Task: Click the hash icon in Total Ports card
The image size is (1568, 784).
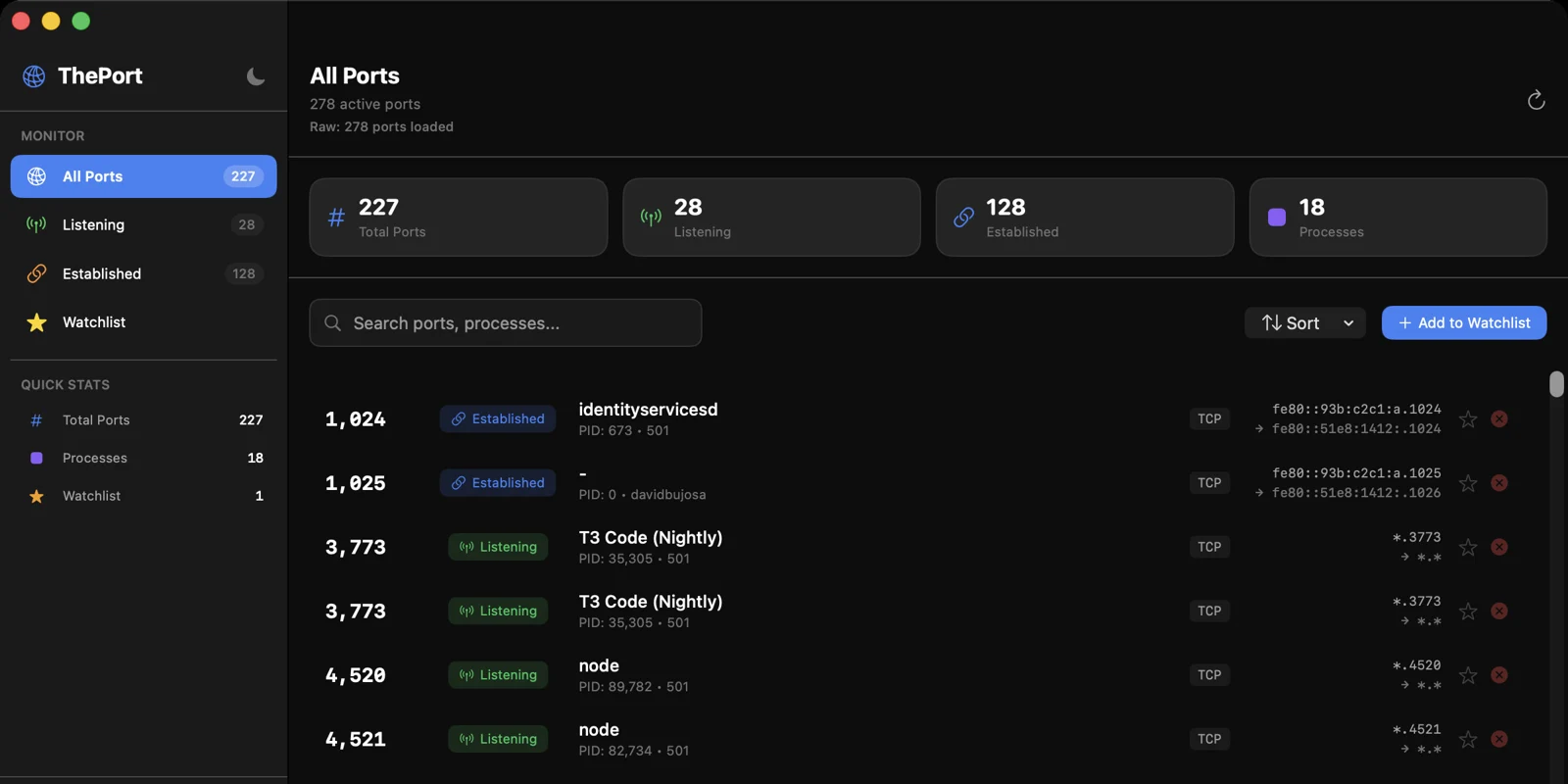Action: coord(336,218)
